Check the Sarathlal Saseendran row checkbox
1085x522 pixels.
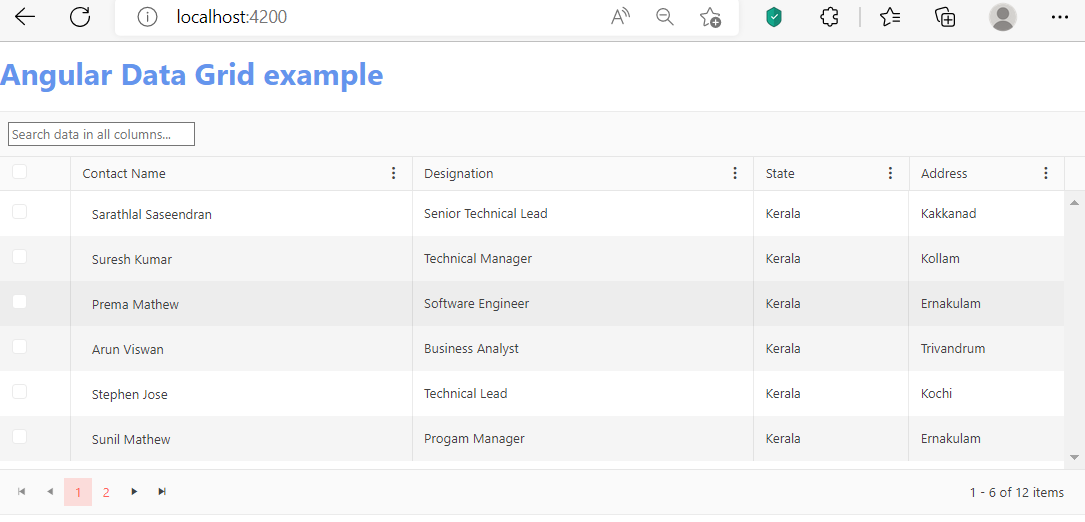coord(20,212)
